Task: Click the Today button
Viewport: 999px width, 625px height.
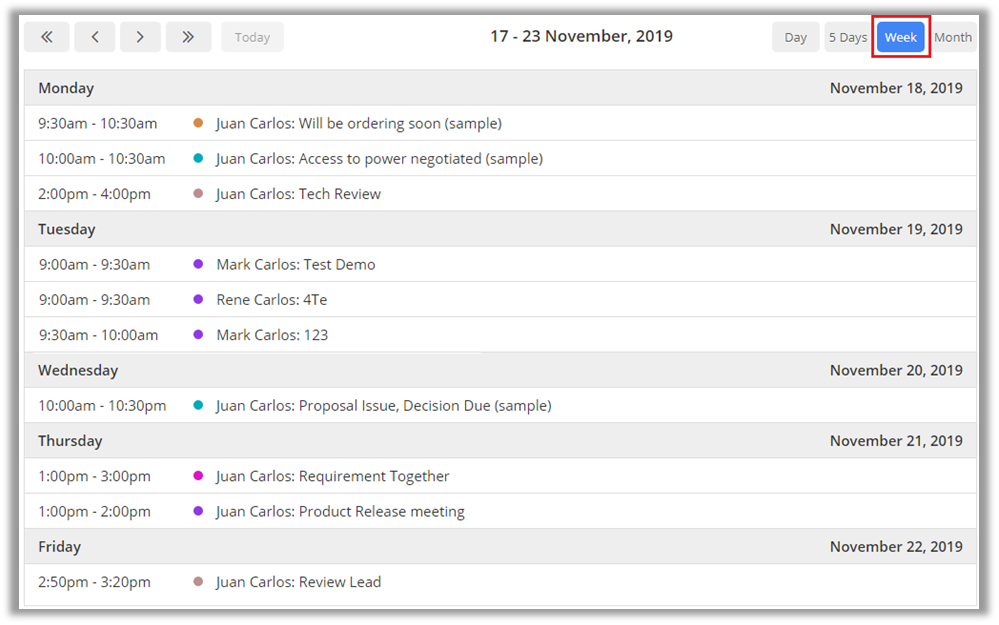Action: (x=252, y=37)
